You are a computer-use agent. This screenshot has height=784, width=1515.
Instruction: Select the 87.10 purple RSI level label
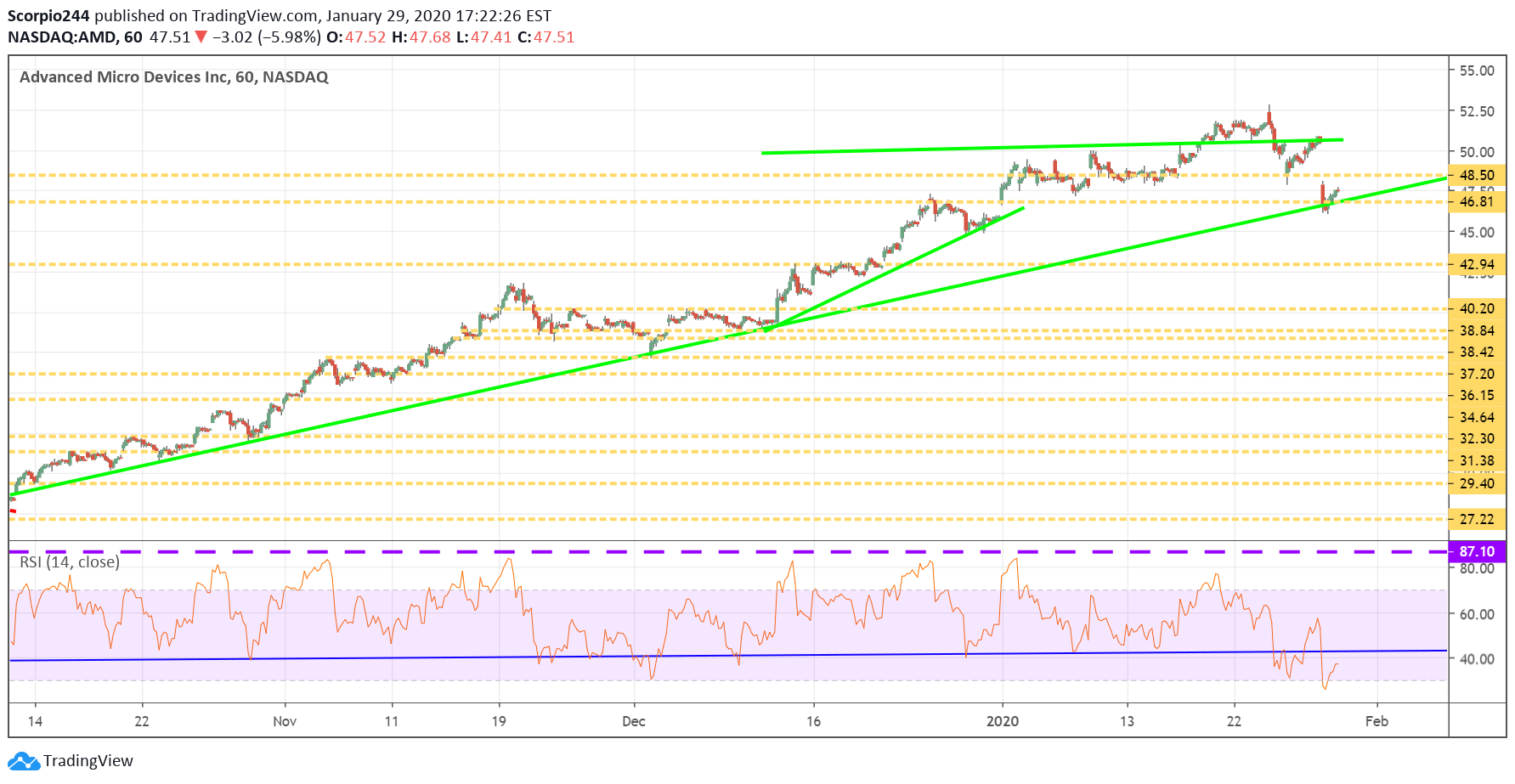(x=1477, y=551)
